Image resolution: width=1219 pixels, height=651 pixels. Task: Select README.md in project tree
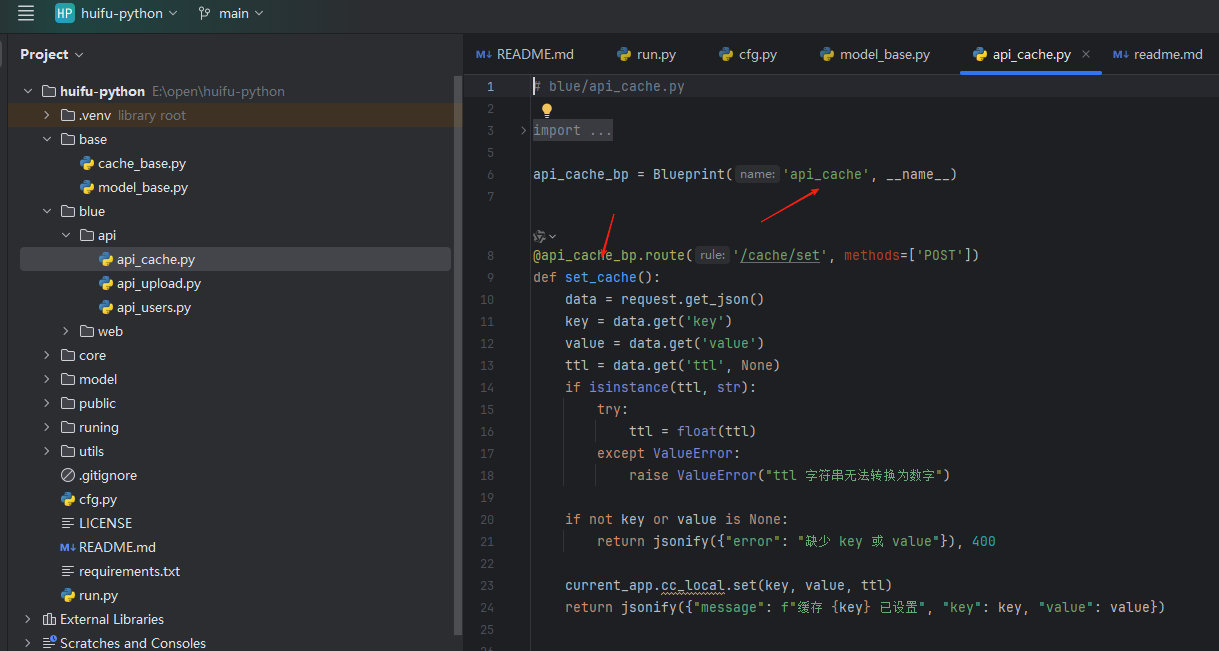tap(117, 547)
